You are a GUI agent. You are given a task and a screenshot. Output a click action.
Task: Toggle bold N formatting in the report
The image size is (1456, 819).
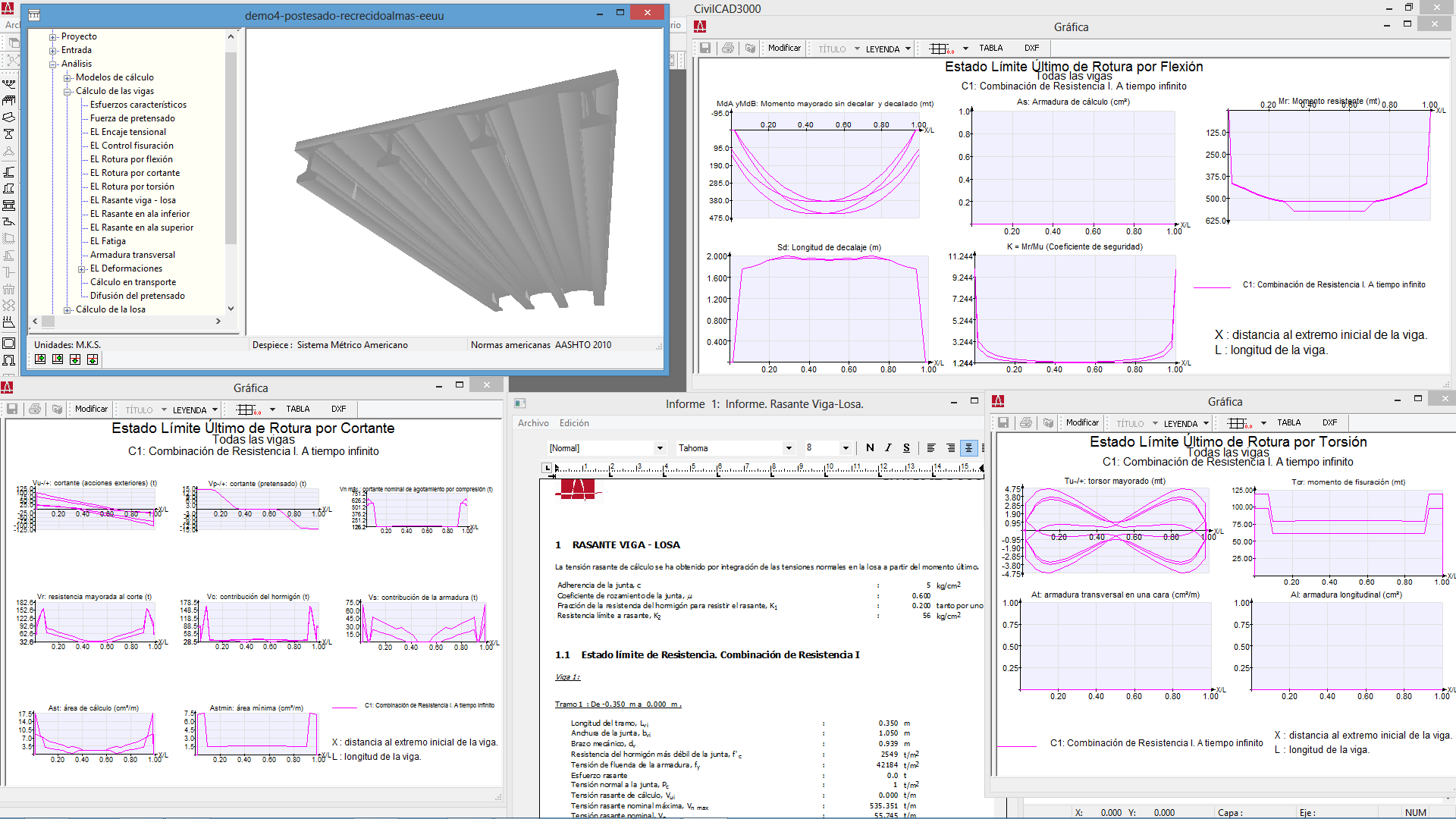(870, 448)
